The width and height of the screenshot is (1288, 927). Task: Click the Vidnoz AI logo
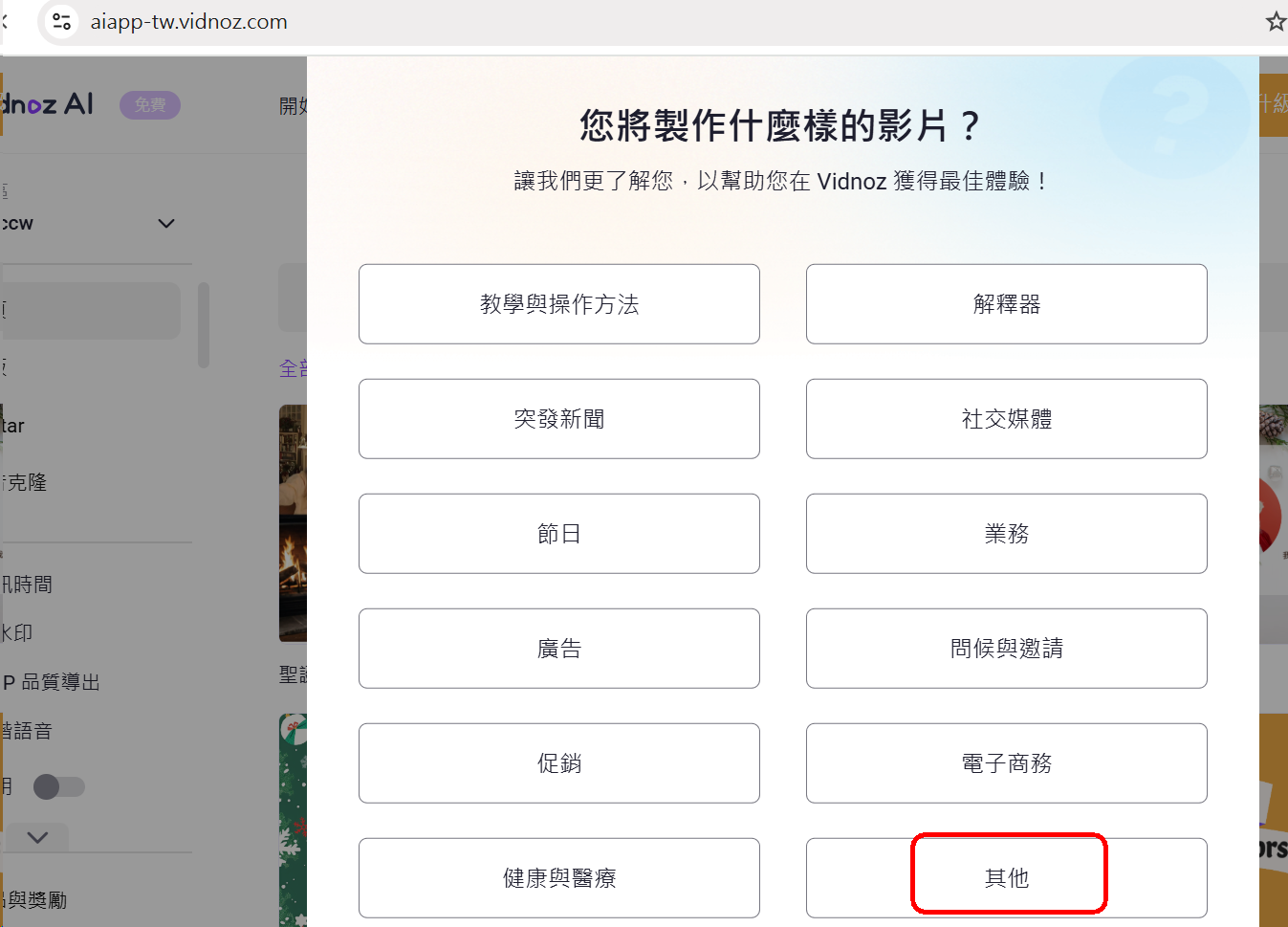(x=47, y=104)
